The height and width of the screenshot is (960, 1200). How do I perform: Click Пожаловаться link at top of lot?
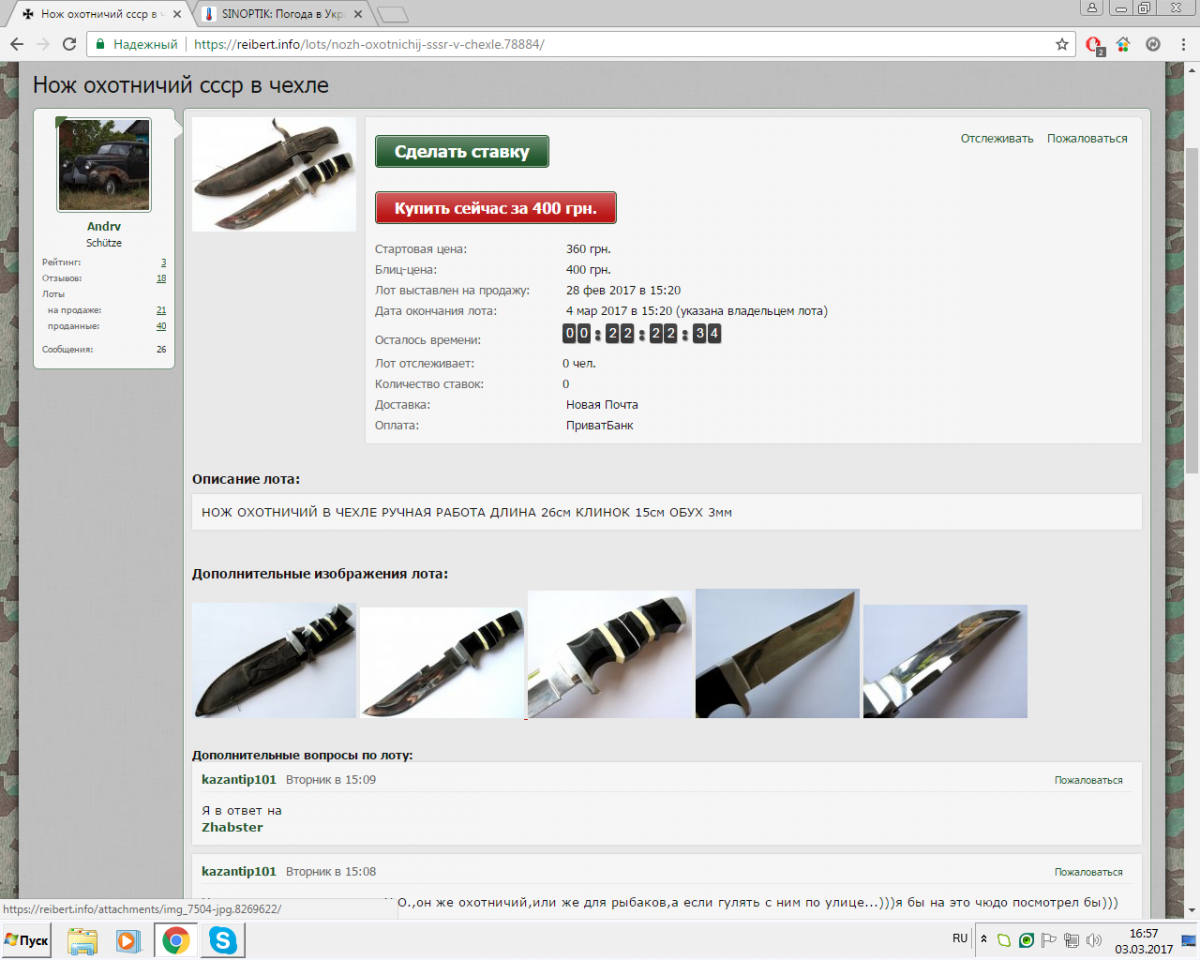coord(1087,139)
